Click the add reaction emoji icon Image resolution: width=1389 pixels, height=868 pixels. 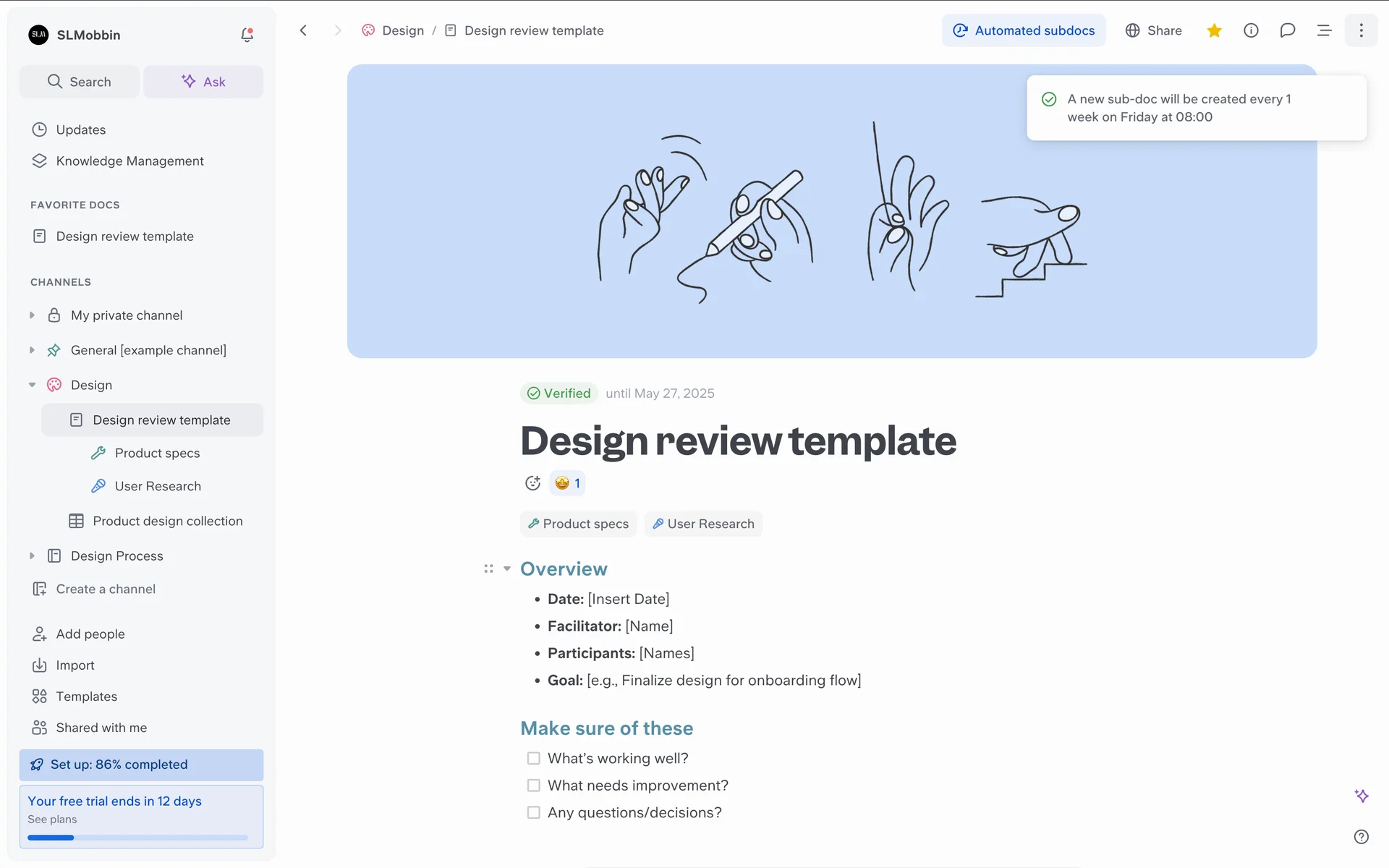click(x=532, y=483)
